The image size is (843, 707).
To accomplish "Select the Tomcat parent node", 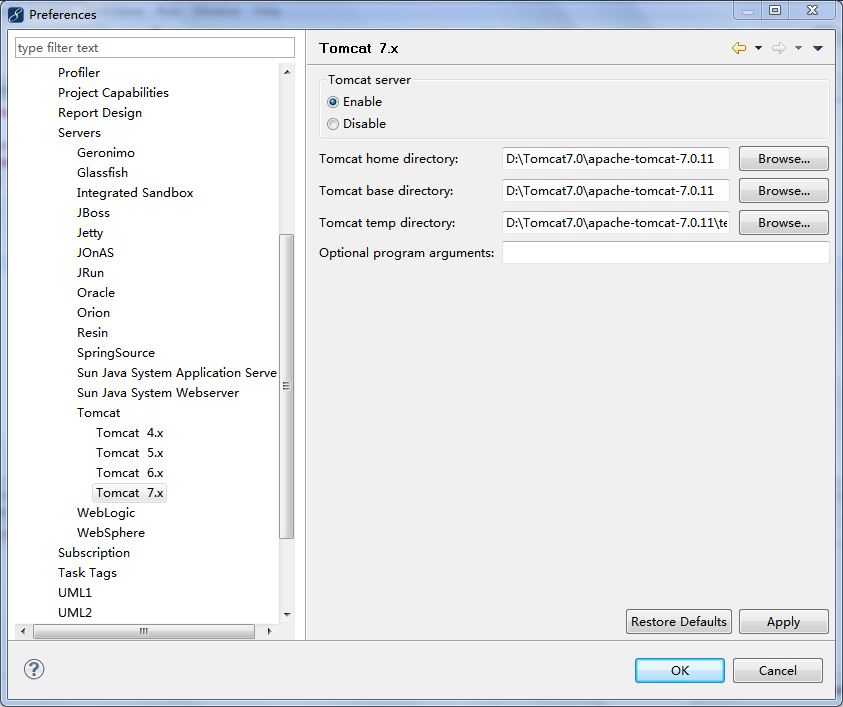I will click(98, 413).
